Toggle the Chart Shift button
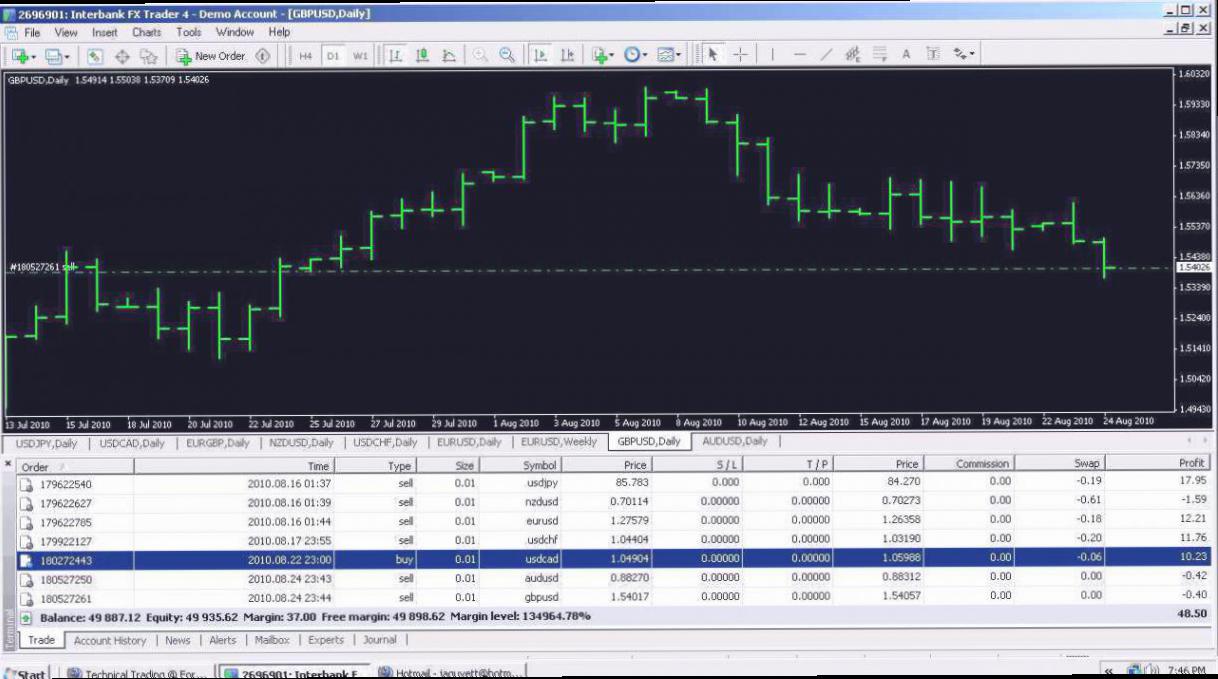The width and height of the screenshot is (1218, 679). [567, 56]
